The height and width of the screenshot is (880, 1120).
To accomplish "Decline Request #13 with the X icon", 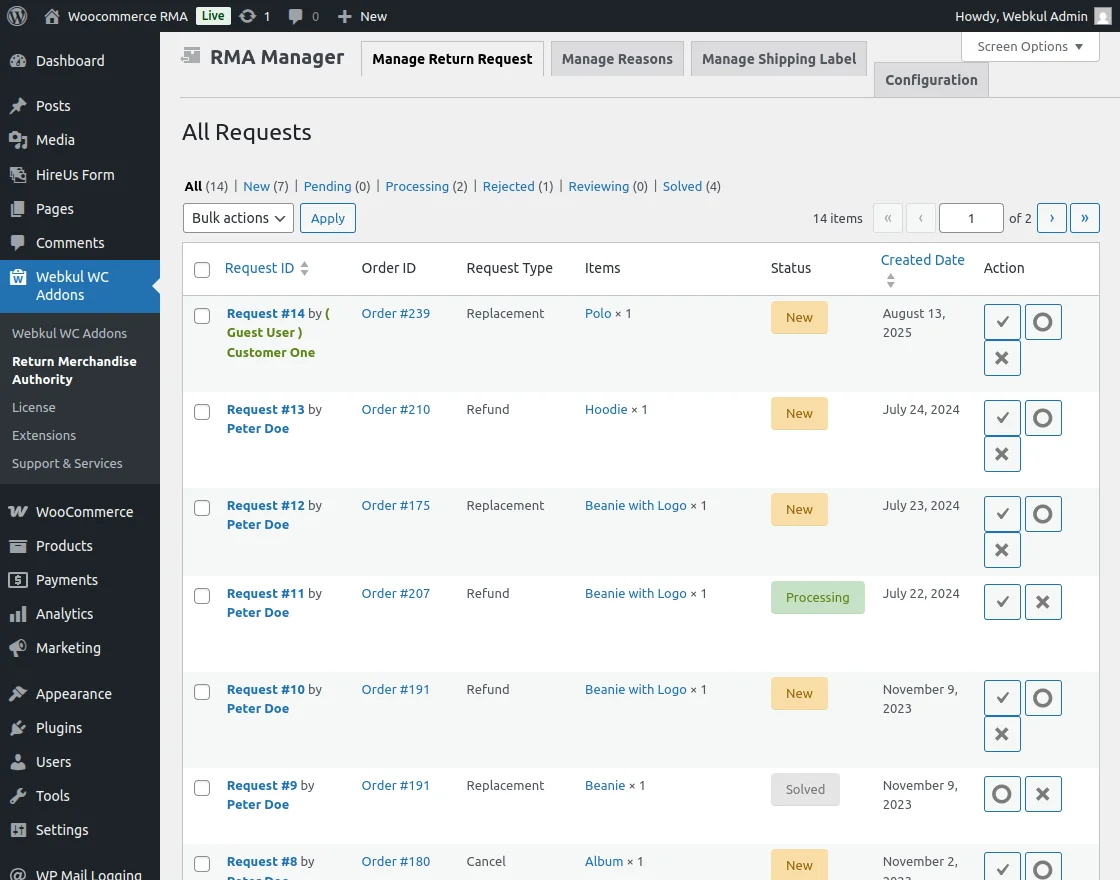I will click(x=1002, y=454).
